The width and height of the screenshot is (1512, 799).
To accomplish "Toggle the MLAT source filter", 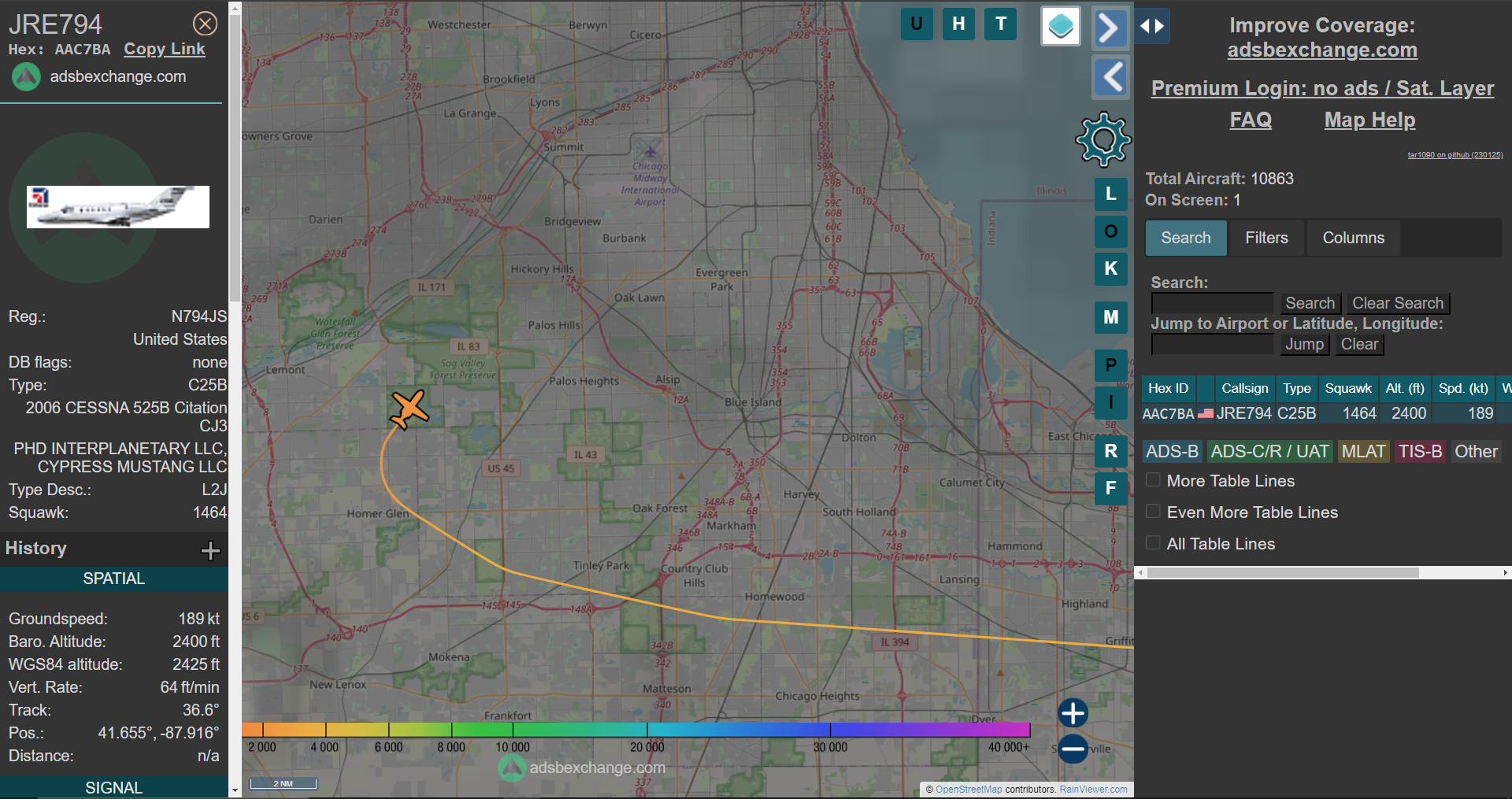I will coord(1363,451).
